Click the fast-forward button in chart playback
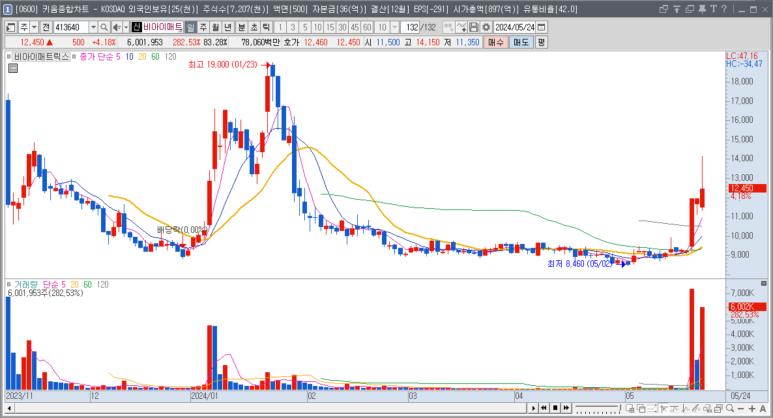773x418 pixels. point(566,408)
